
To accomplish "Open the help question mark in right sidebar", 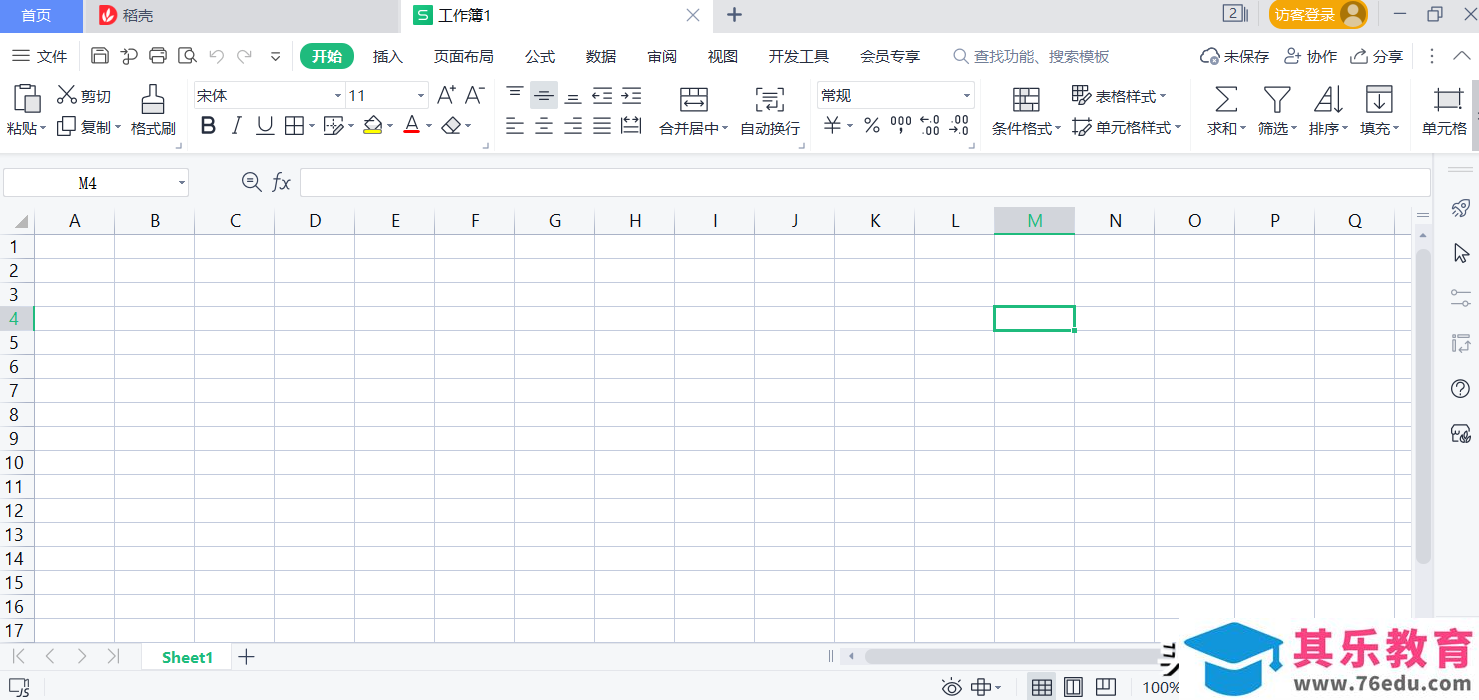I will pyautogui.click(x=1461, y=389).
